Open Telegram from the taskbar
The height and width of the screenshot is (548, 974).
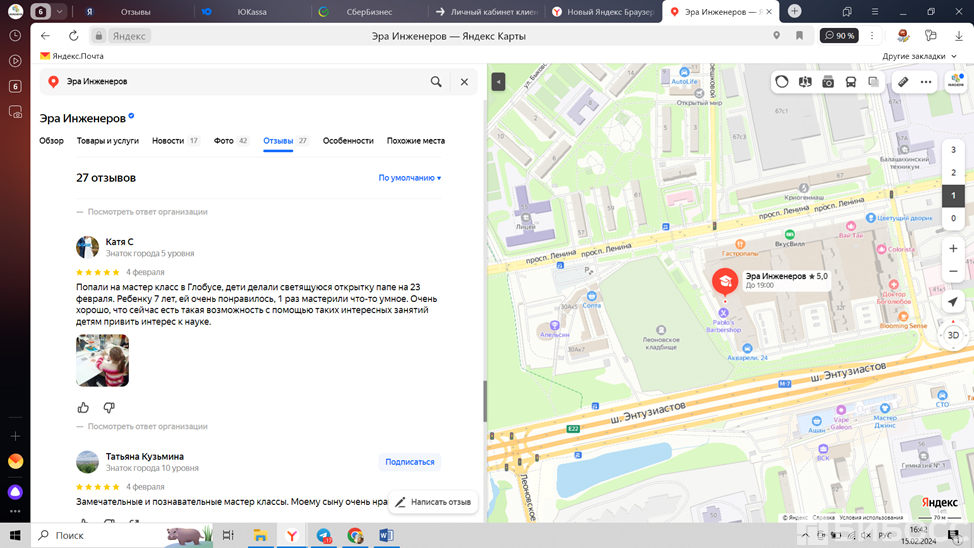tap(324, 535)
